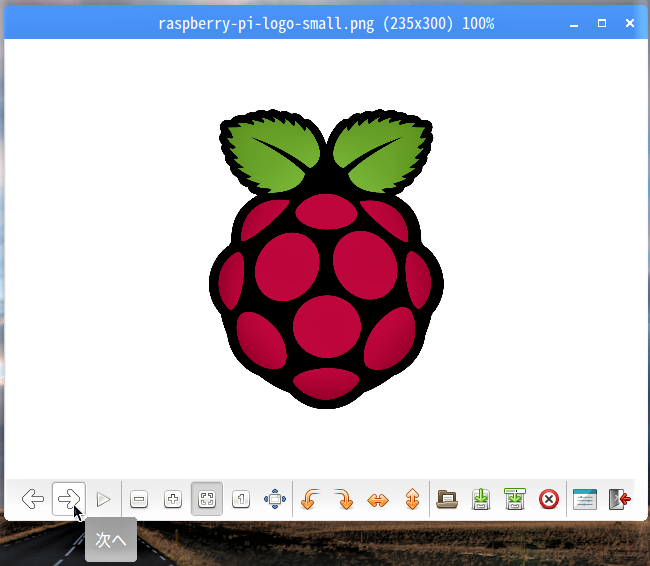The height and width of the screenshot is (566, 650).
Task: Rotate image clockwise icon
Action: (344, 499)
